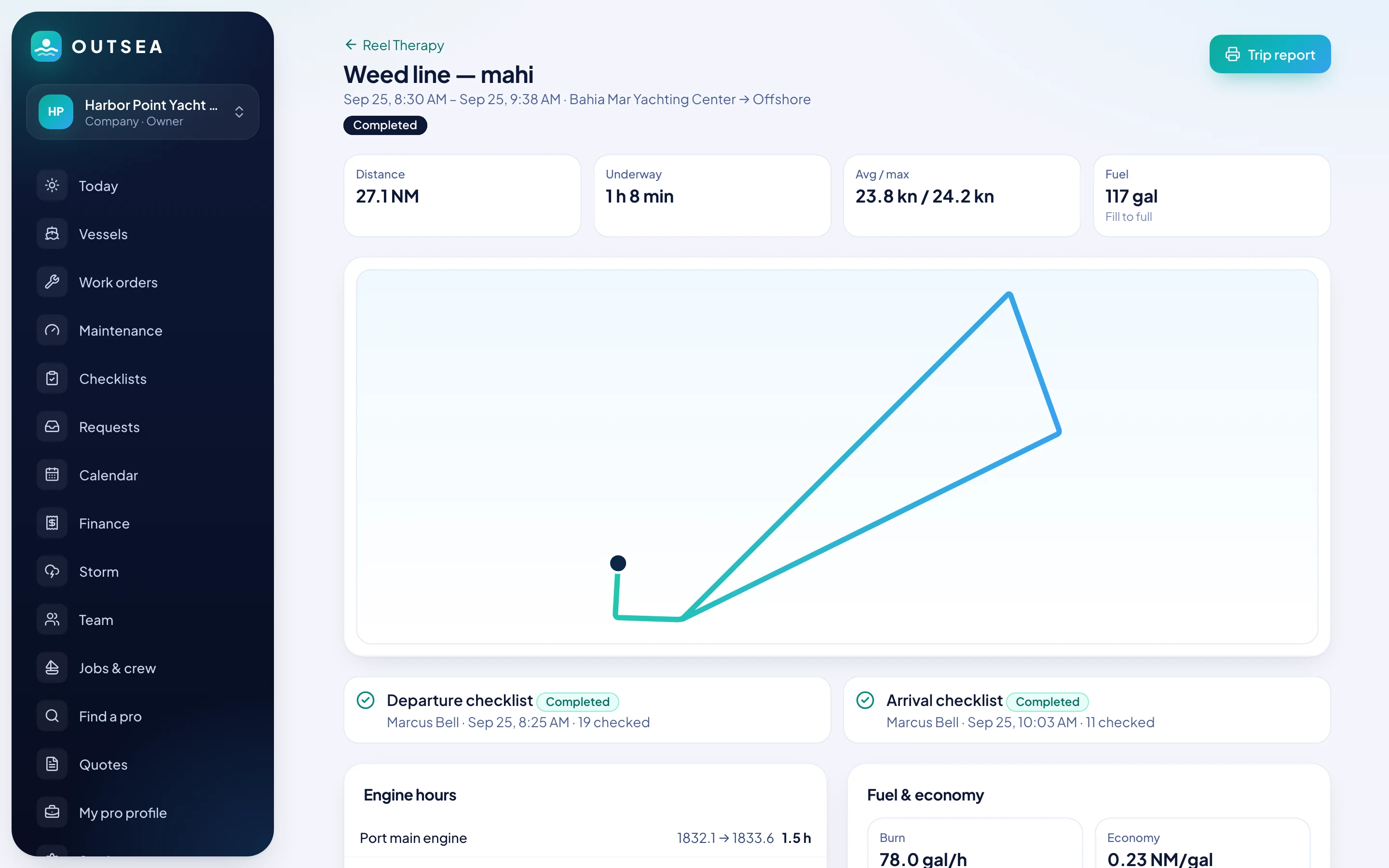Select the Checklists clipboard icon
The width and height of the screenshot is (1389, 868).
[52, 379]
